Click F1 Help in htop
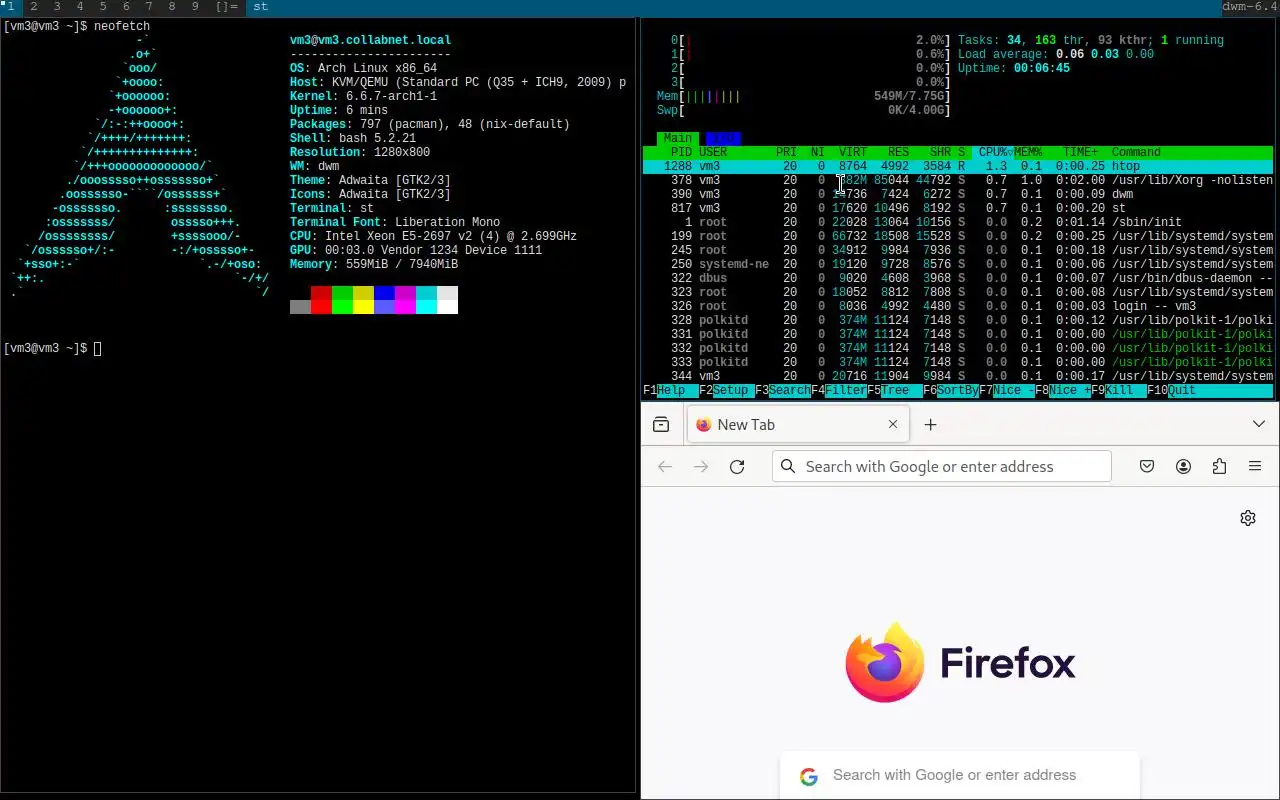1280x800 pixels. pos(671,390)
